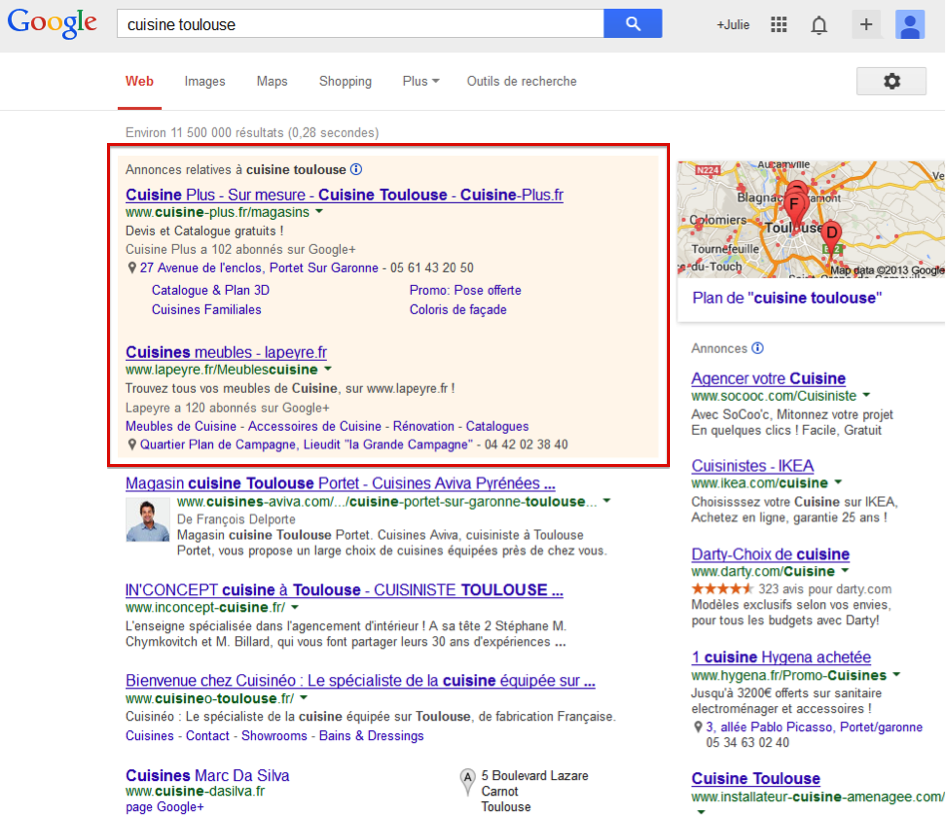The width and height of the screenshot is (946, 818).
Task: Click the Google logo
Action: 52,24
